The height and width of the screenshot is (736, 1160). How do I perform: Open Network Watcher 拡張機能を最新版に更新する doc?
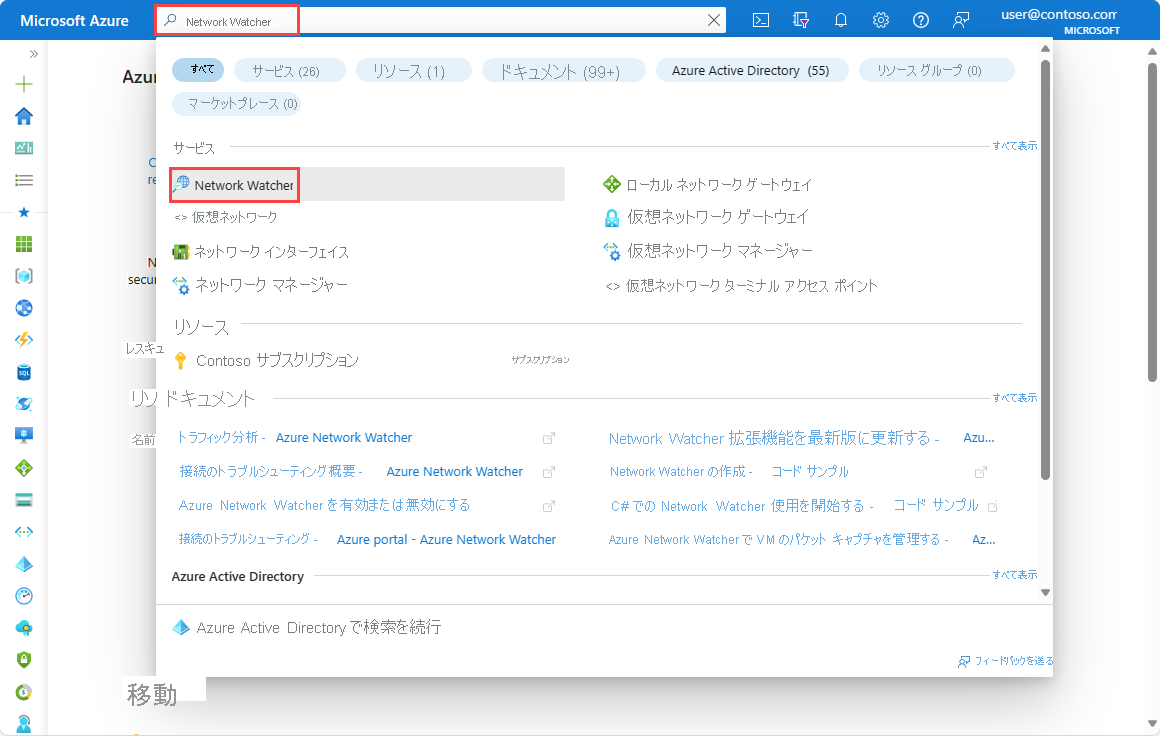801,439
